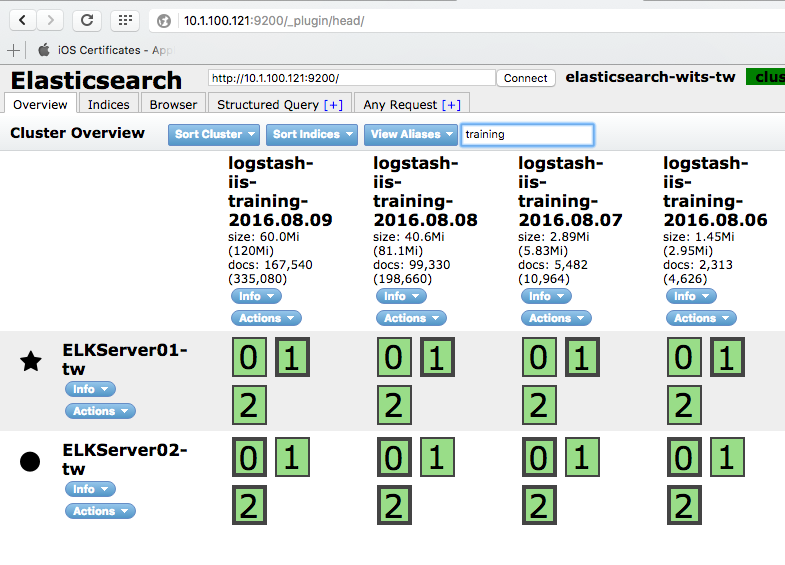
Task: Select shard 1 of 2016.08.09 on ELKServer01-tw
Action: point(292,357)
